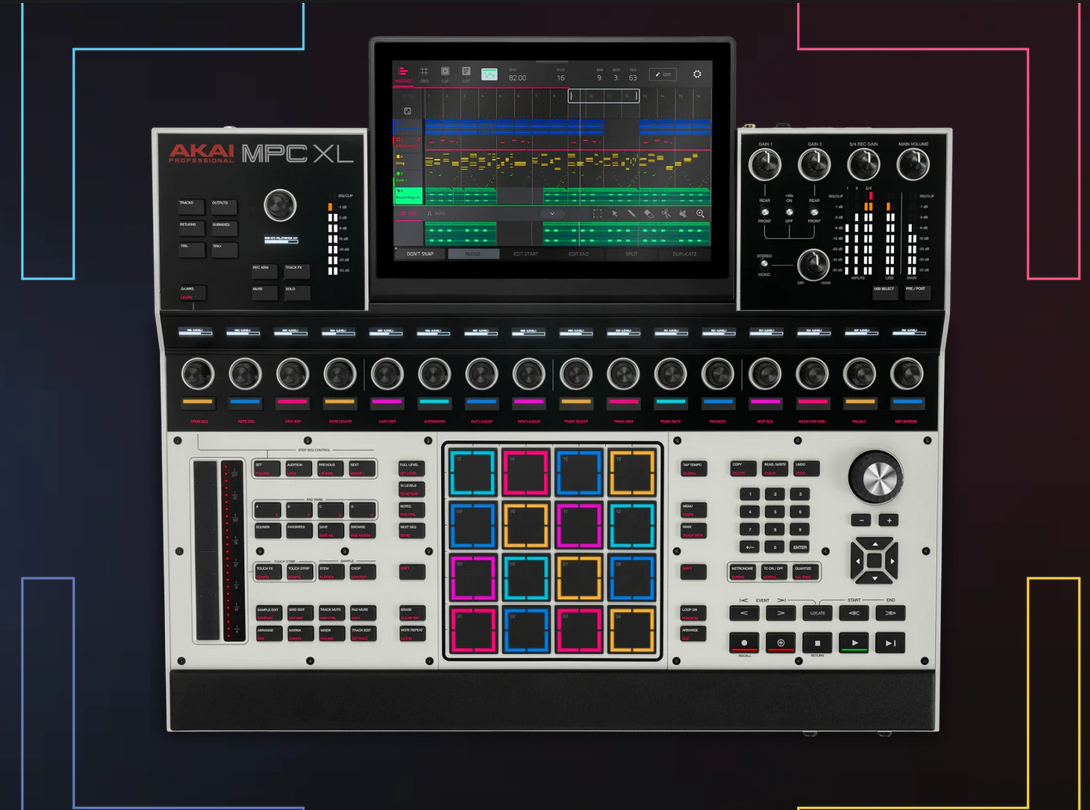Switch to the Arrange tab on touchscreen

pyautogui.click(x=403, y=75)
